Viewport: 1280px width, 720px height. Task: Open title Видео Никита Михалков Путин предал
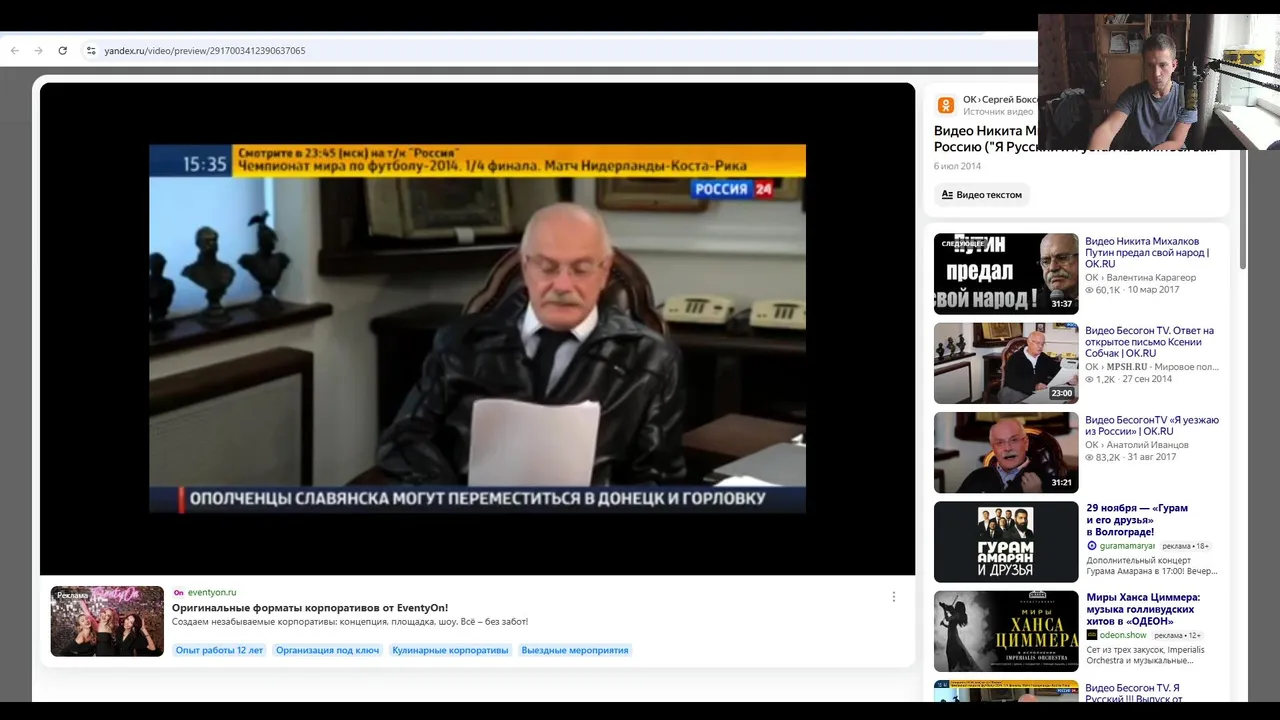[1147, 253]
